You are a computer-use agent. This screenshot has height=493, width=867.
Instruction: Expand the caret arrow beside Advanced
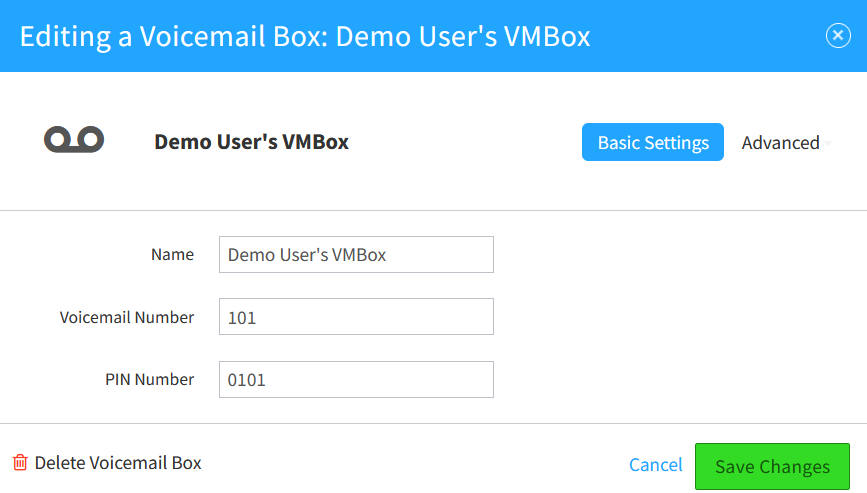[x=828, y=143]
